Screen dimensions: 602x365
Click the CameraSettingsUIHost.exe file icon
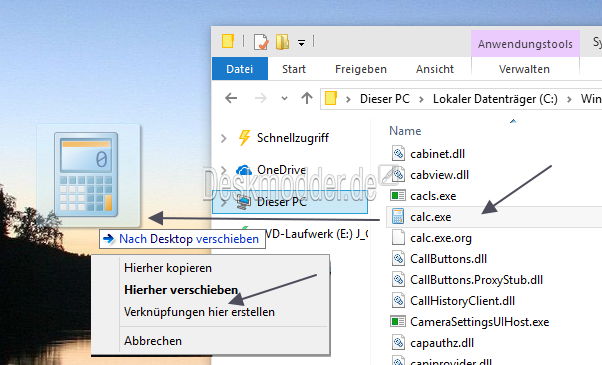coord(398,322)
